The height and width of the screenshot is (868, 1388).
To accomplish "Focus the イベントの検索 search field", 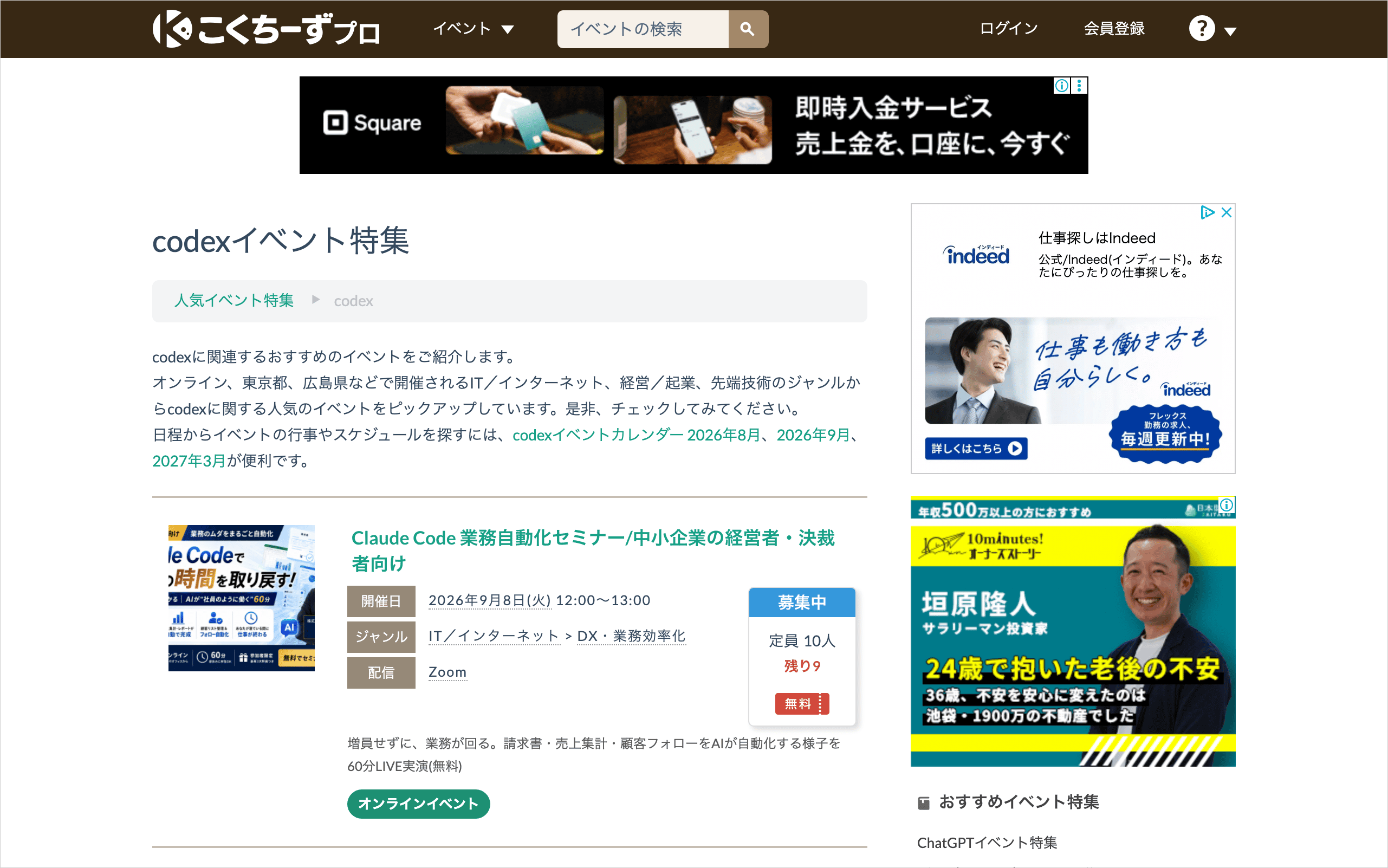I will pos(643,29).
